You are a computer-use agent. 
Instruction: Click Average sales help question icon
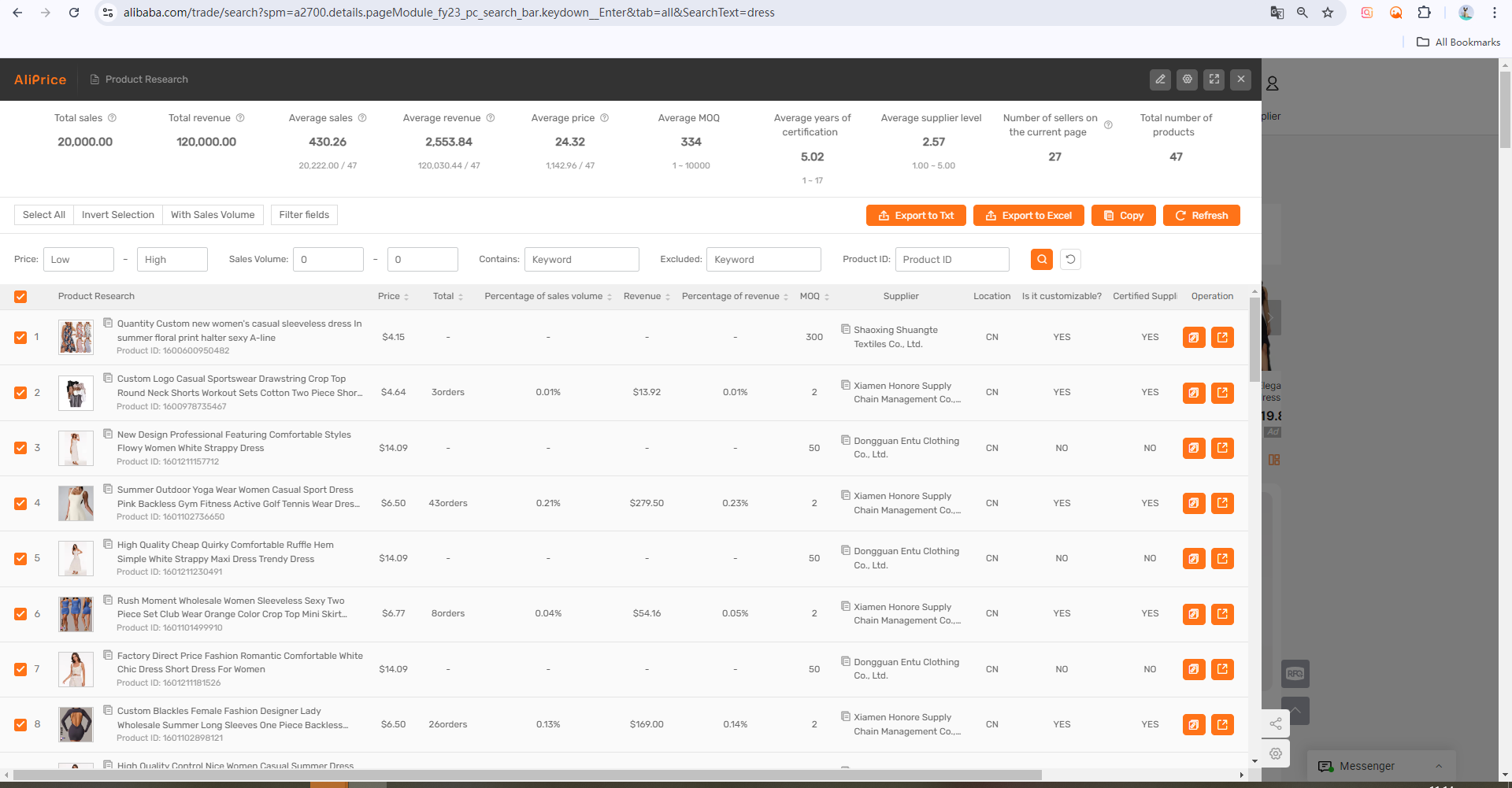tap(362, 118)
